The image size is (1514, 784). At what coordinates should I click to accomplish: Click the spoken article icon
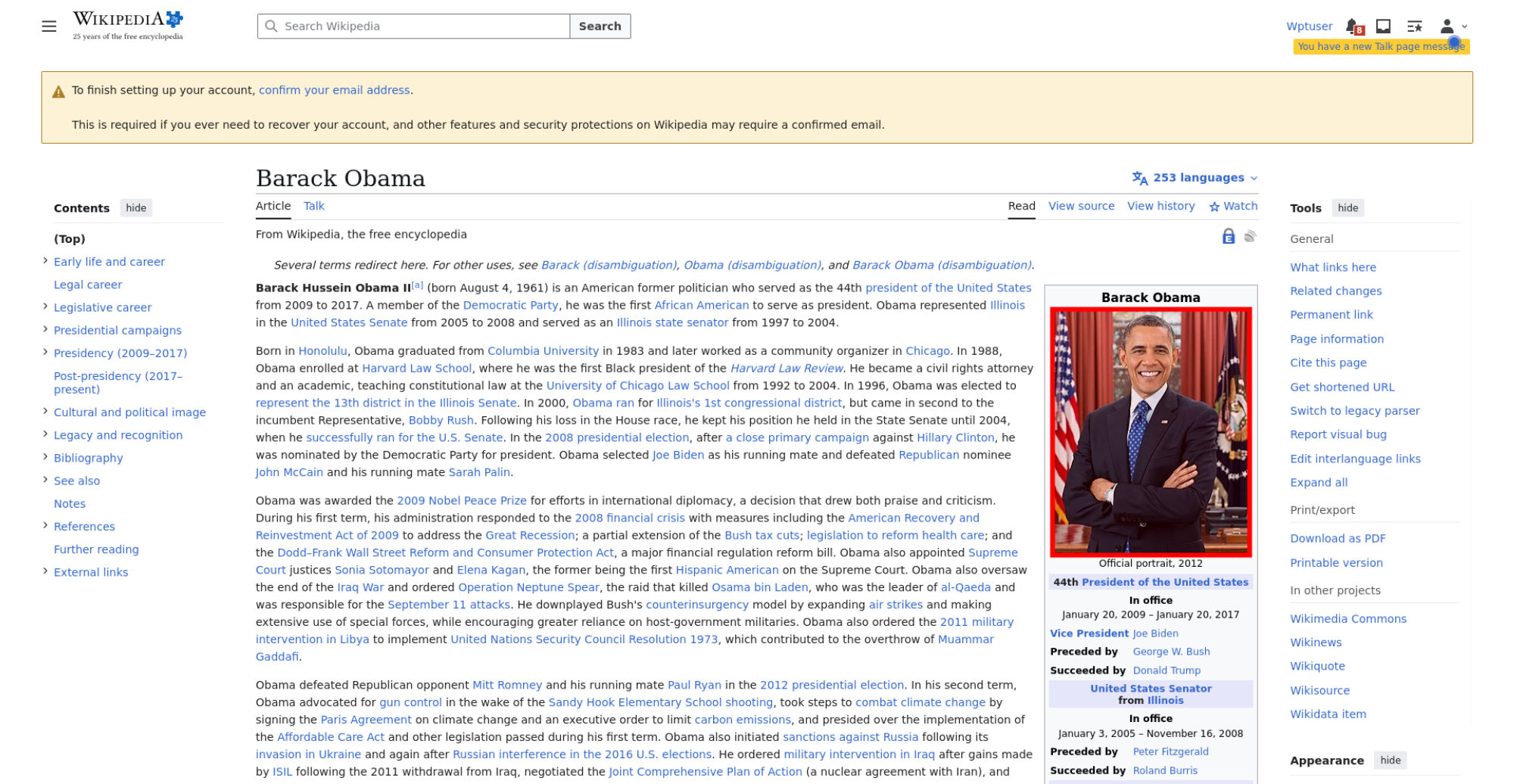(1250, 237)
